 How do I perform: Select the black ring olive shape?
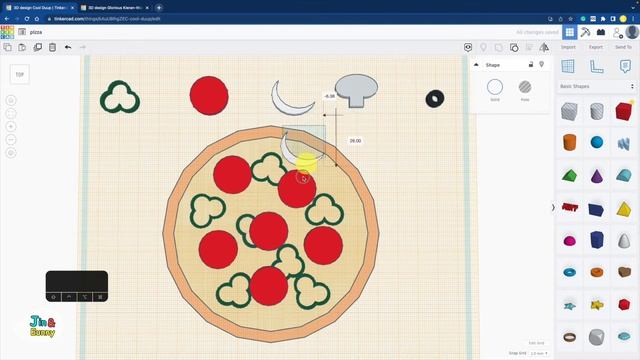[435, 99]
